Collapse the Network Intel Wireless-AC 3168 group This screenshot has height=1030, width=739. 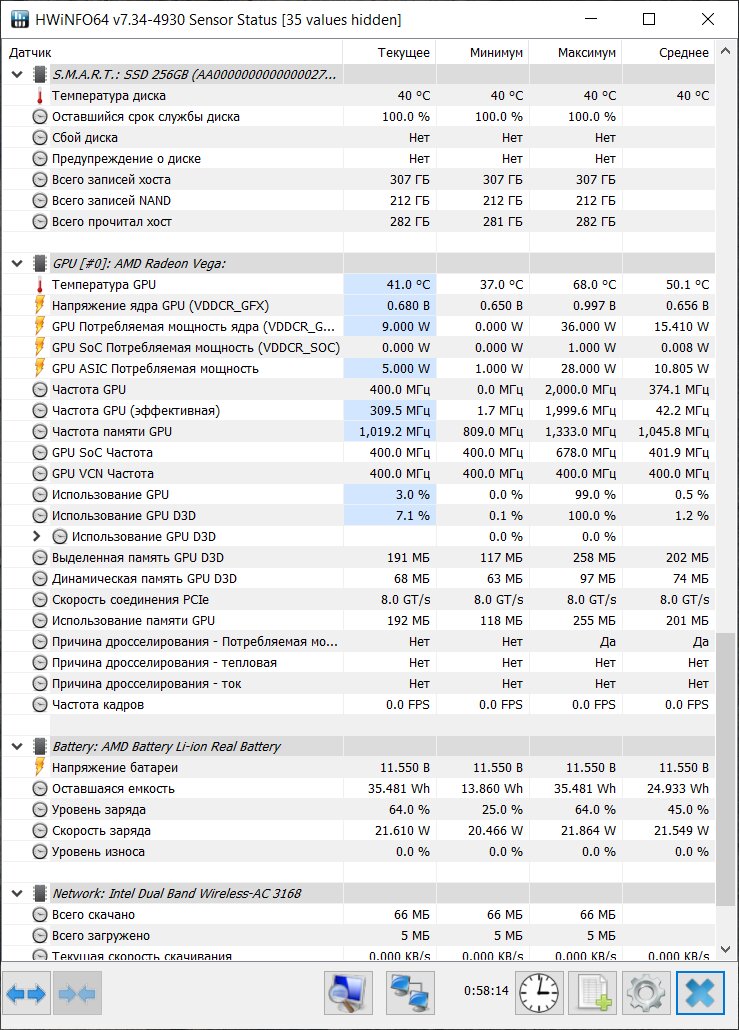(18, 893)
